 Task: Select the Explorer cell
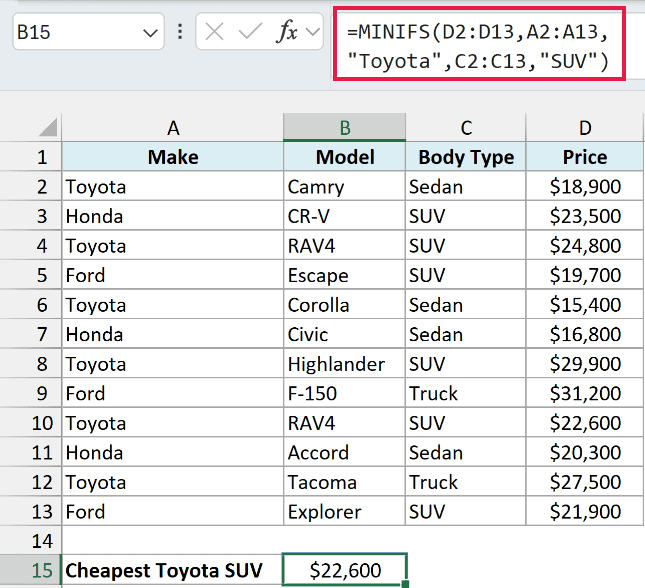[345, 511]
